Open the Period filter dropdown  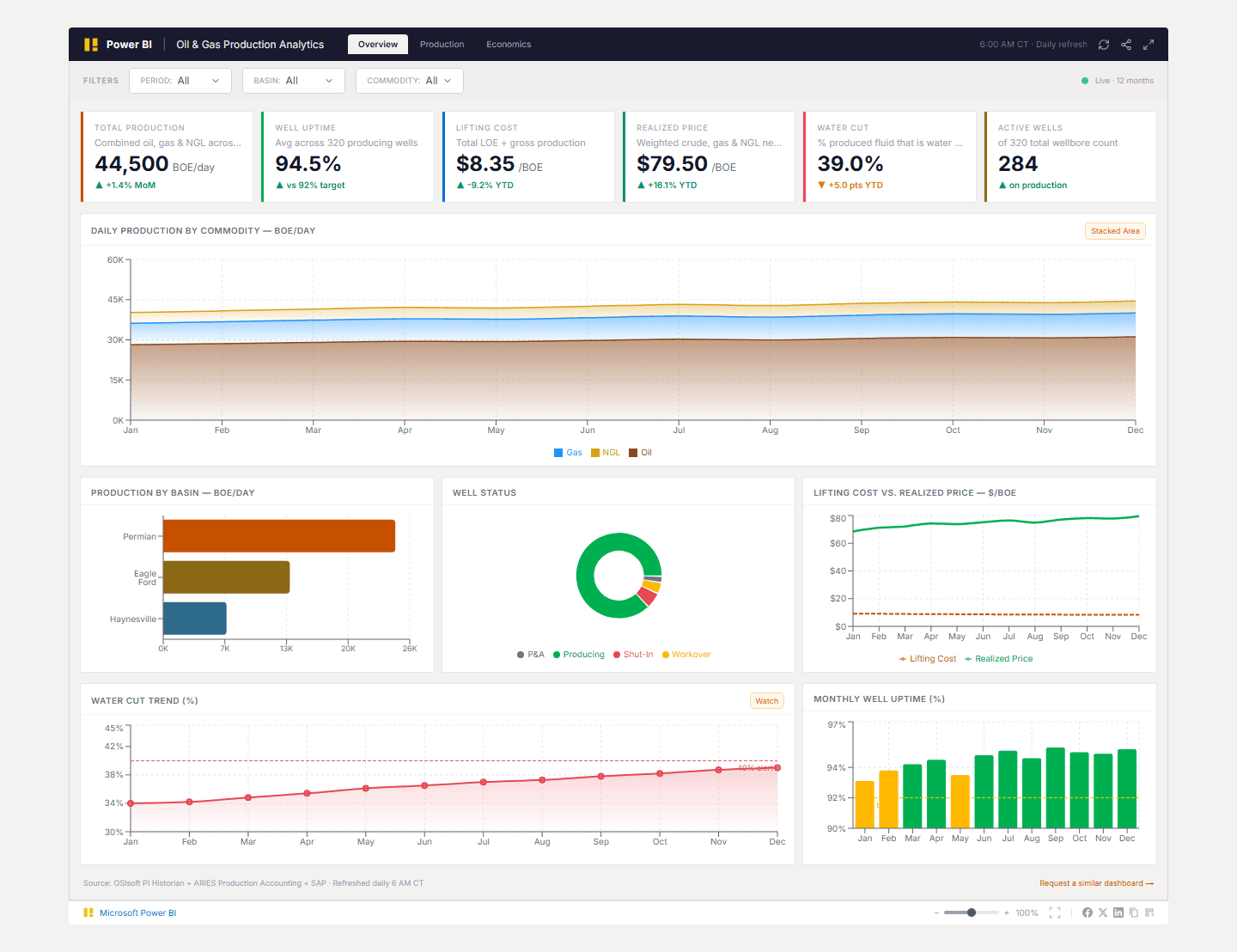[180, 81]
